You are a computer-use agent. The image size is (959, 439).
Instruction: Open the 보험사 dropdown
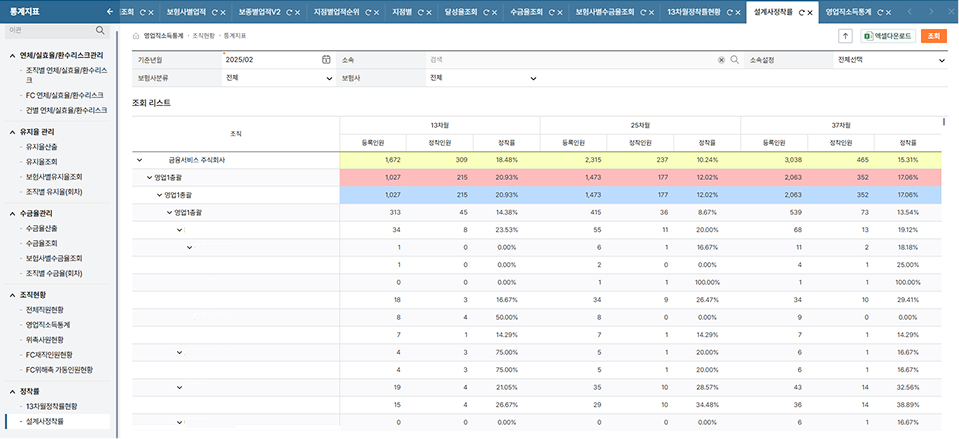click(482, 78)
